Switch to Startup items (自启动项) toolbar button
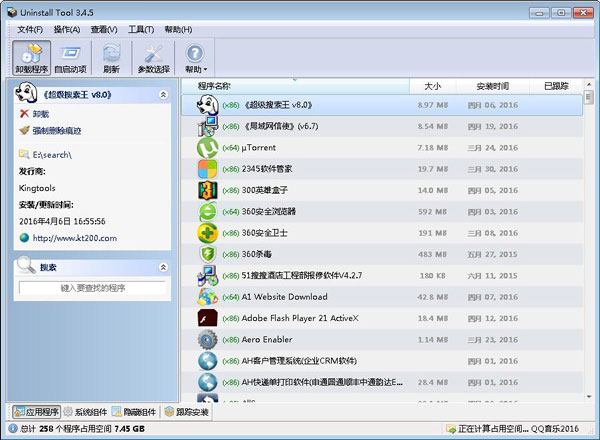This screenshot has width=600, height=440. coord(71,58)
